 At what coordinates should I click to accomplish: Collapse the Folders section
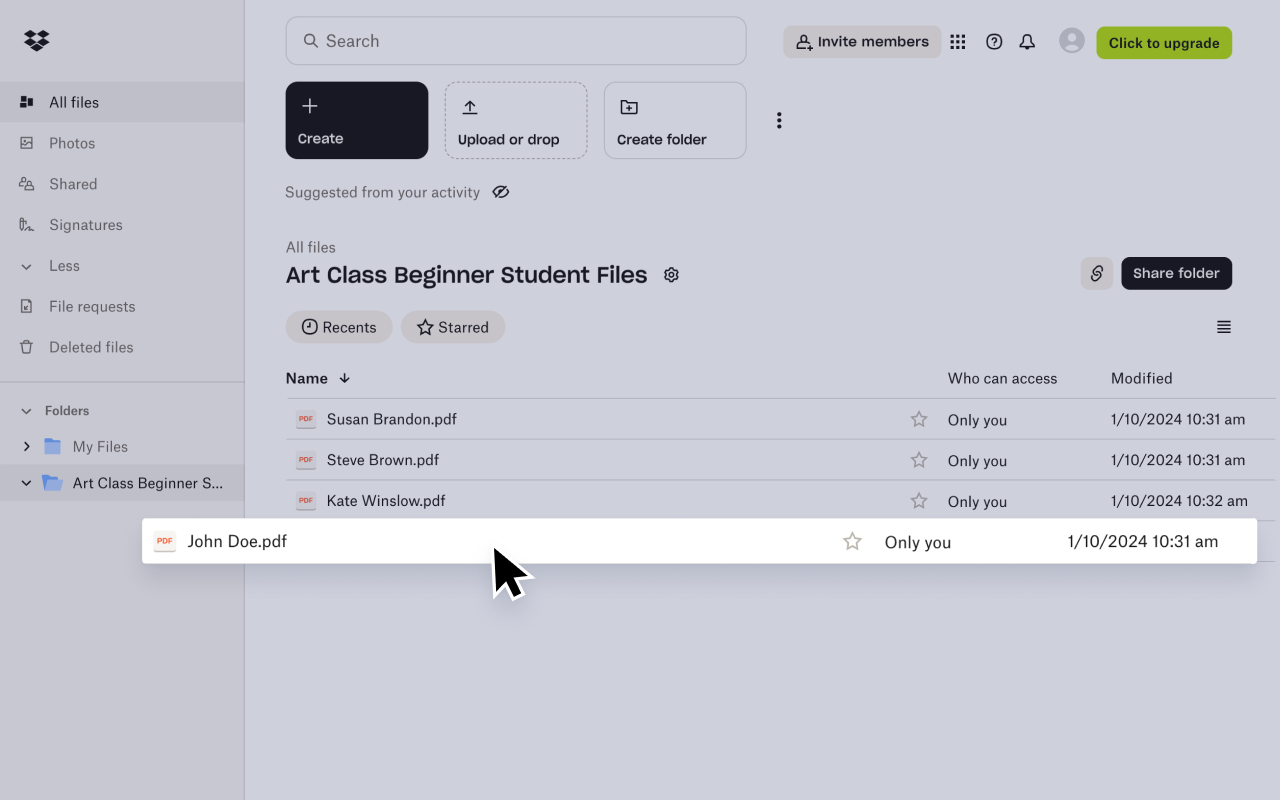(27, 411)
